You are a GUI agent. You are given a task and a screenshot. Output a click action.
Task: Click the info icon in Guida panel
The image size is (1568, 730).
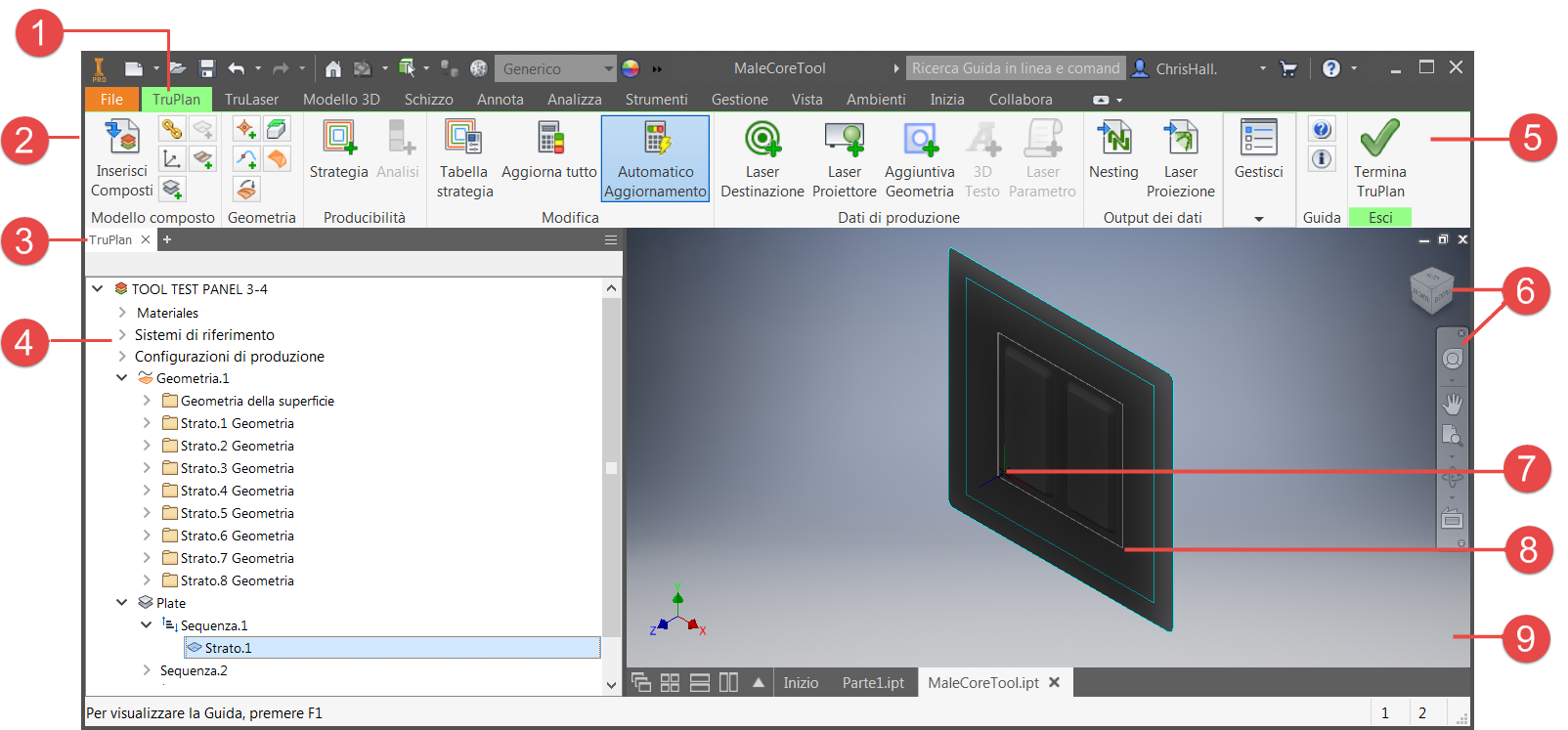(x=1322, y=158)
